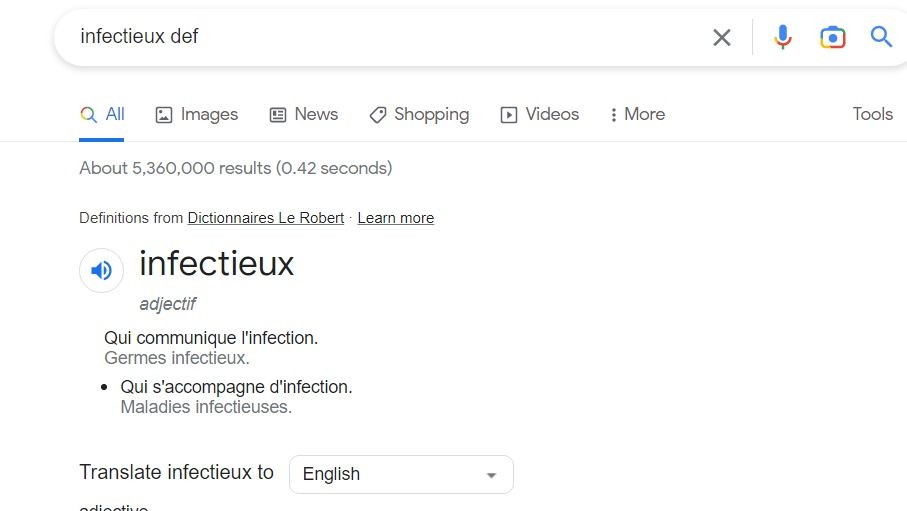Viewport: 907px width, 511px height.
Task: Click the Learn more link
Action: (395, 218)
